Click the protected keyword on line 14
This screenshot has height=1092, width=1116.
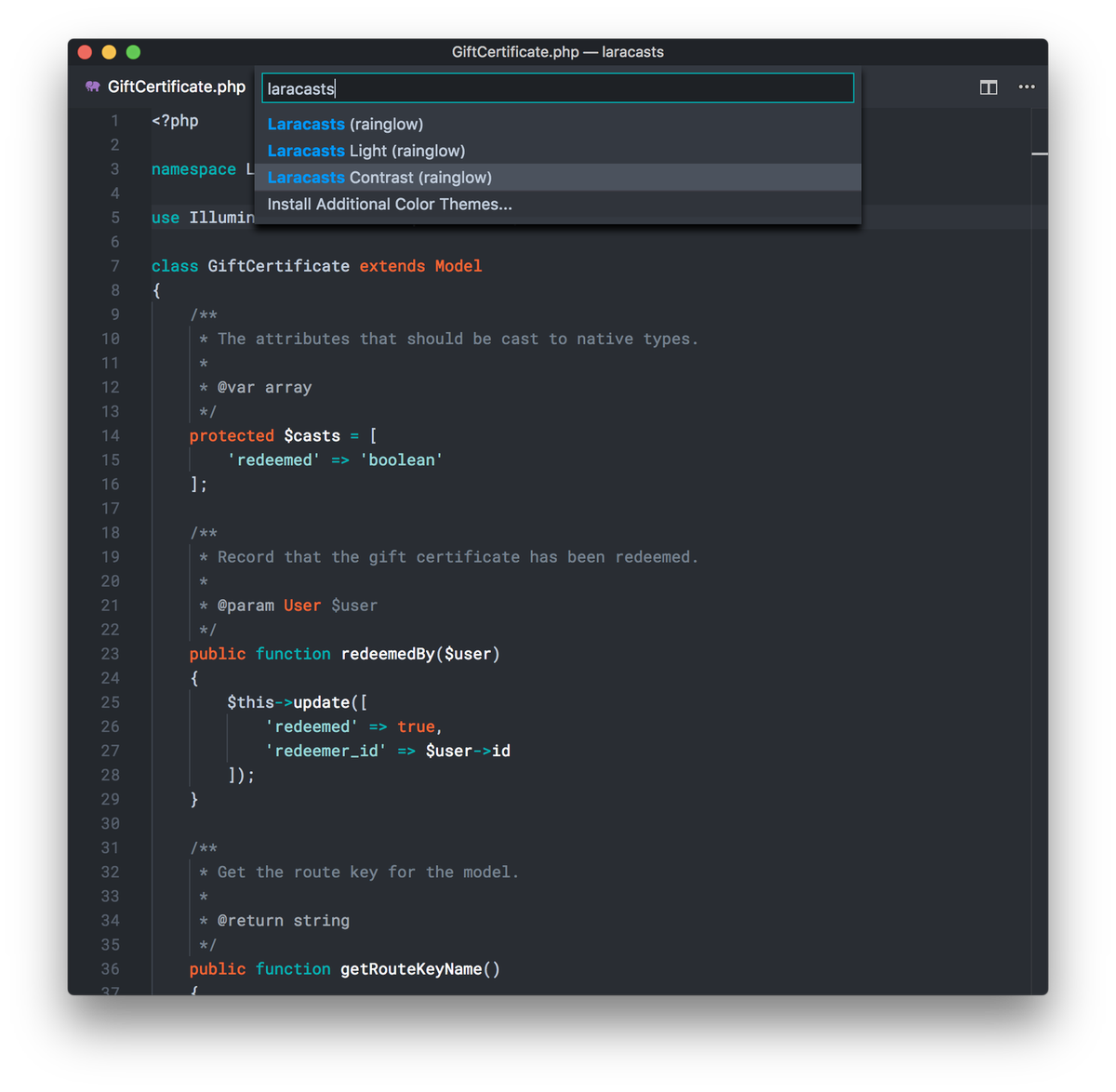[x=232, y=435]
